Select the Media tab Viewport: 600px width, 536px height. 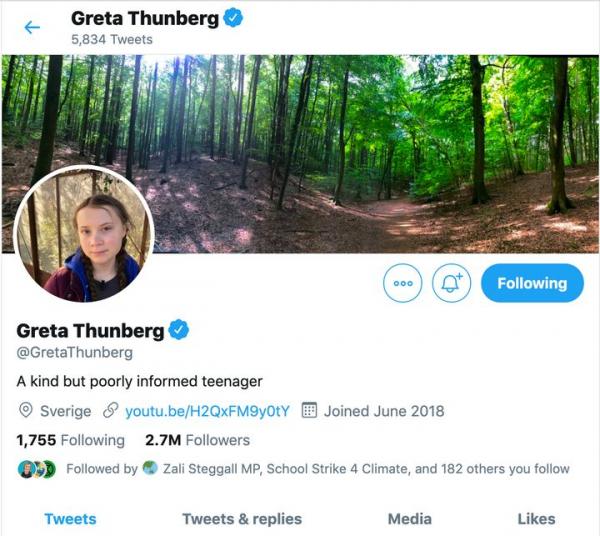pos(410,519)
